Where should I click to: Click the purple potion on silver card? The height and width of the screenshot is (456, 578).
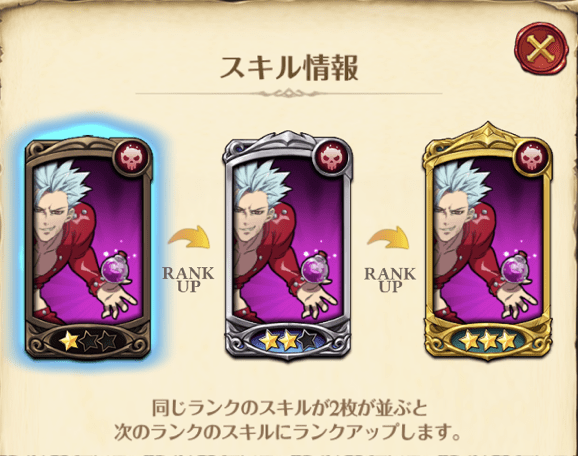[x=316, y=269]
